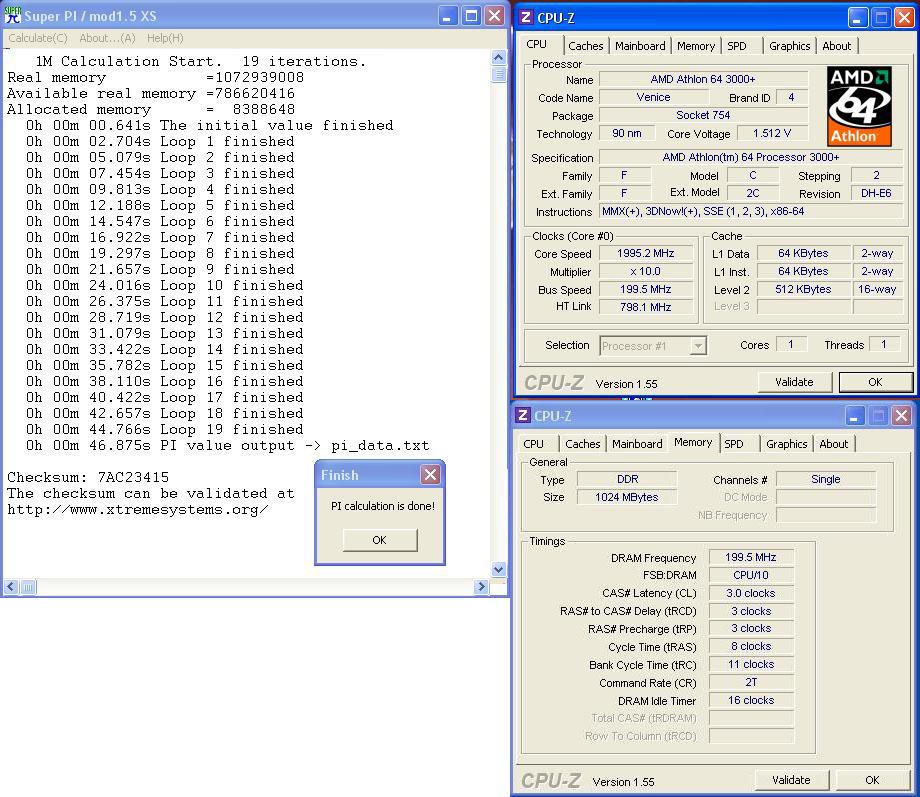Close the Finish dialog with X

click(x=431, y=475)
